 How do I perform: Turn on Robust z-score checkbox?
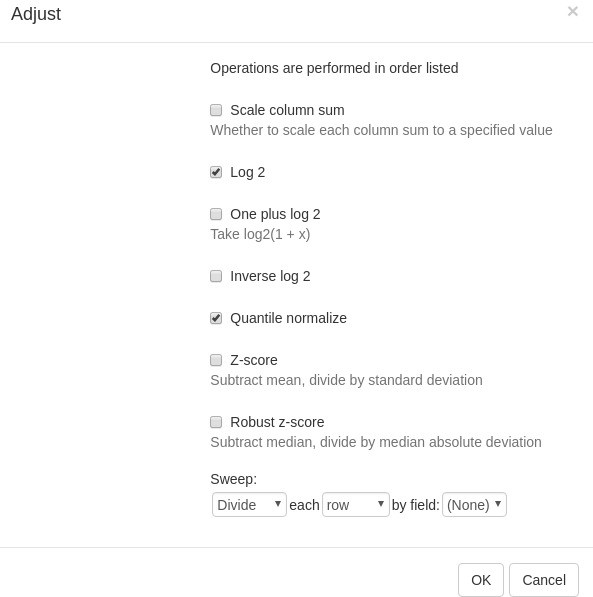[x=216, y=422]
